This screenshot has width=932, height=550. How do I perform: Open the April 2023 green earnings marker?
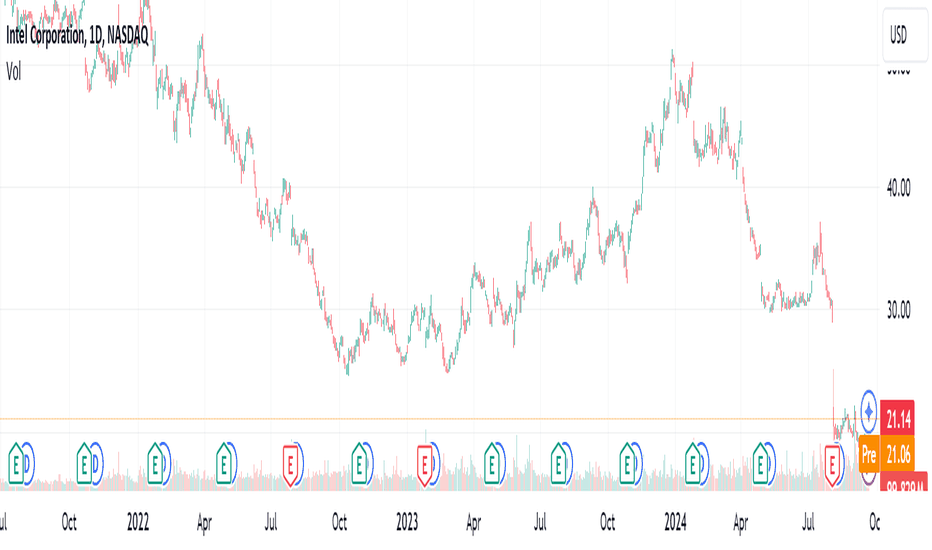pyautogui.click(x=492, y=464)
